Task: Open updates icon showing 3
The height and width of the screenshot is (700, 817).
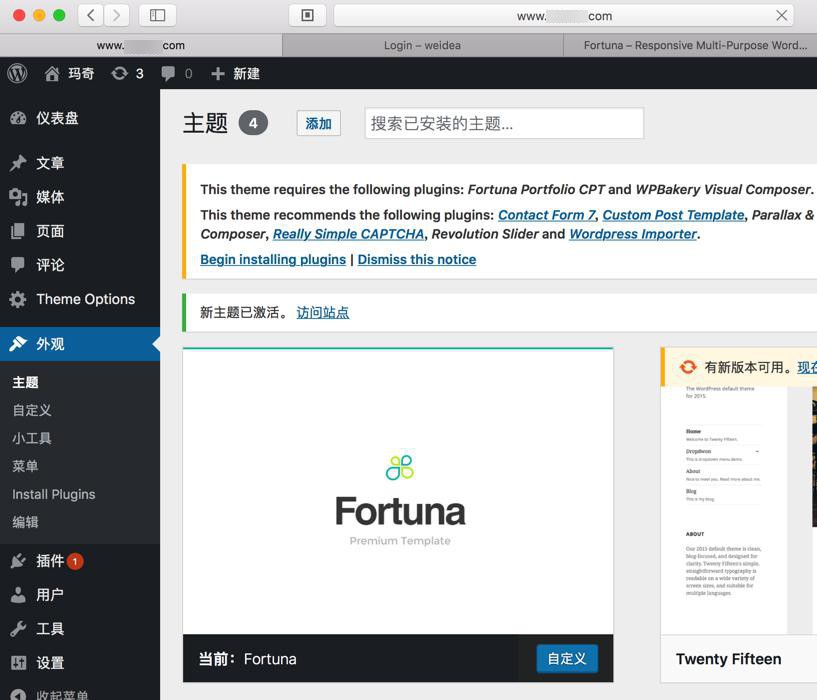Action: click(x=127, y=73)
